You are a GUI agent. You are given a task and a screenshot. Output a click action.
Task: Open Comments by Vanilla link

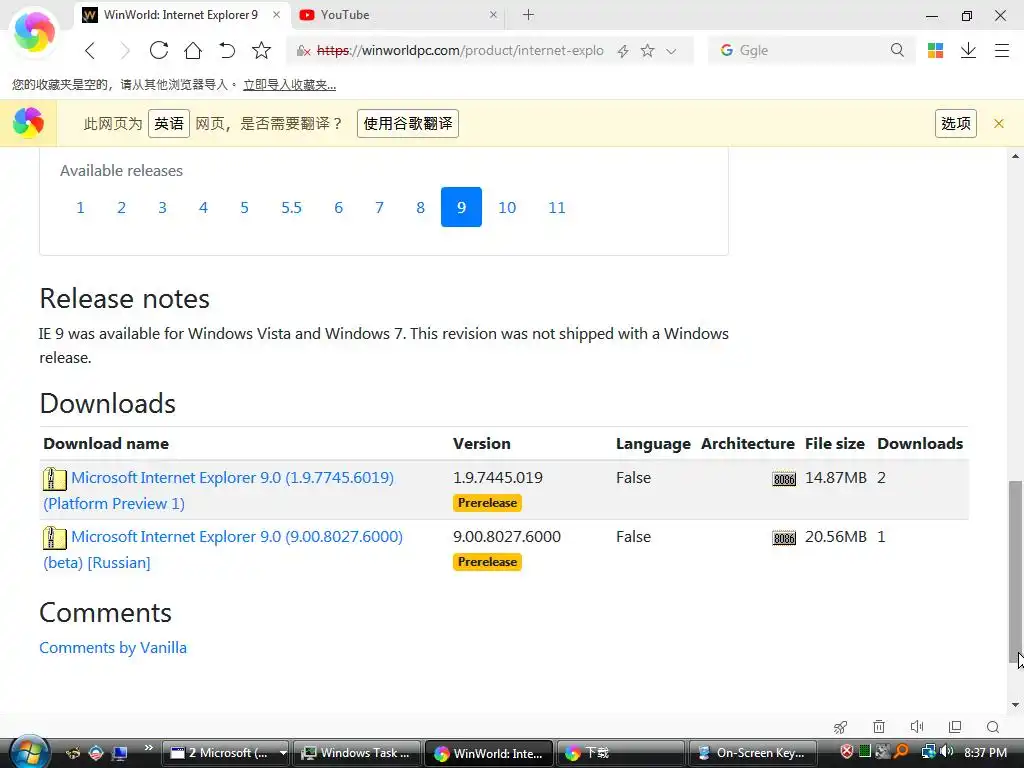click(113, 647)
